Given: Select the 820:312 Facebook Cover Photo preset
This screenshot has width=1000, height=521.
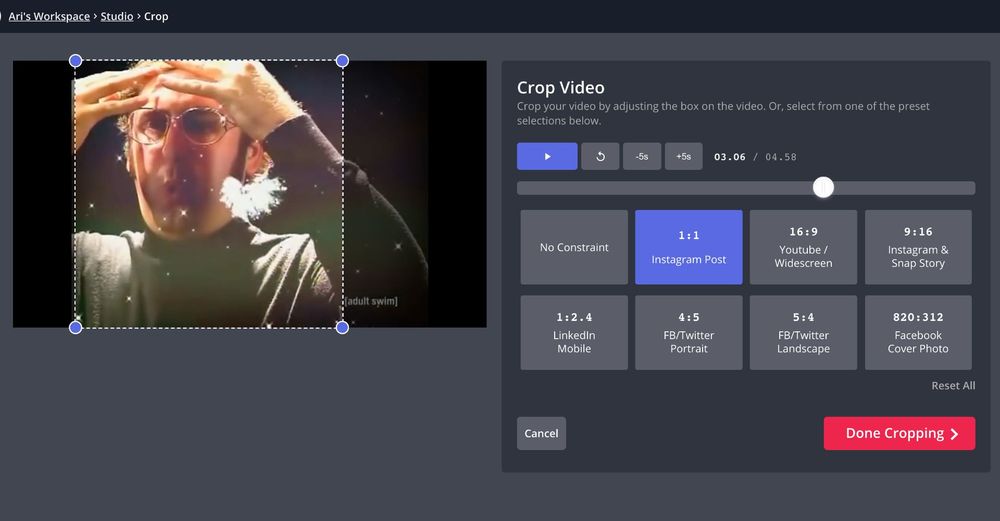Looking at the screenshot, I should point(918,332).
